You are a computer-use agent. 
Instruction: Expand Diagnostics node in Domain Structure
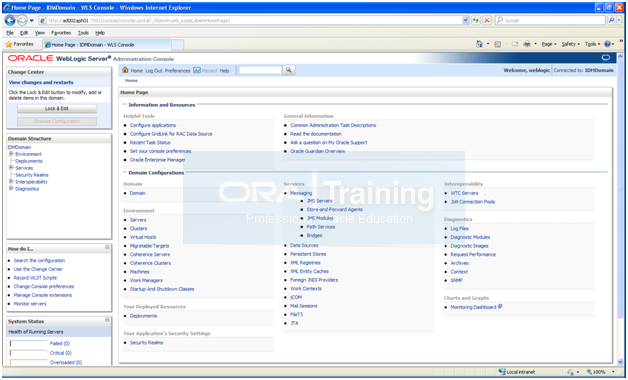coord(11,188)
